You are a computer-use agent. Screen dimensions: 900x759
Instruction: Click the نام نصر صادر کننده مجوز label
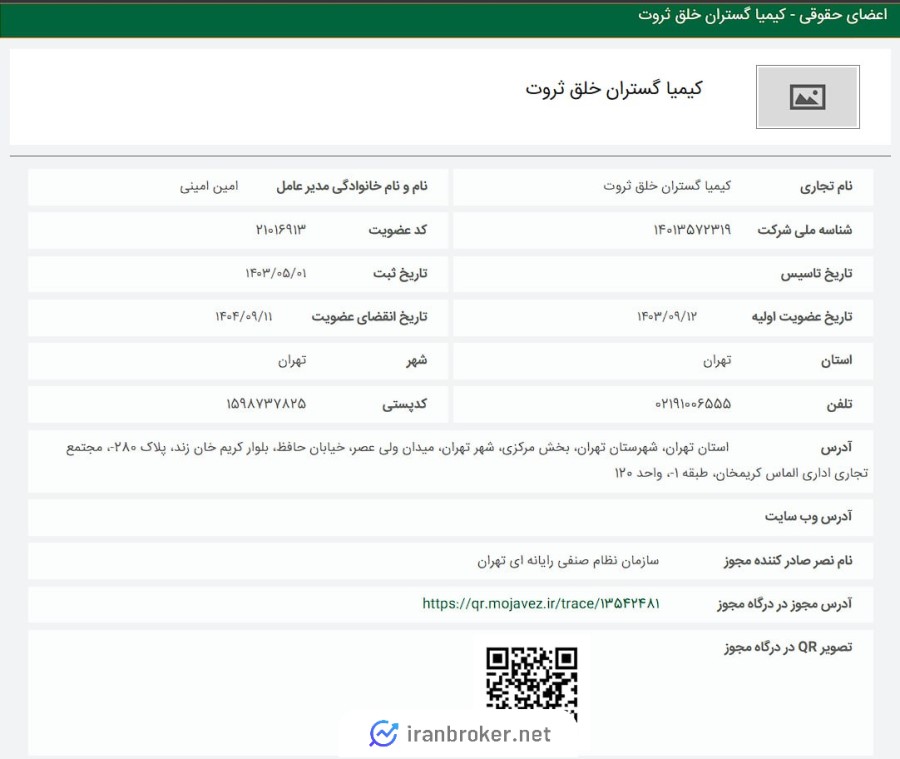point(788,560)
